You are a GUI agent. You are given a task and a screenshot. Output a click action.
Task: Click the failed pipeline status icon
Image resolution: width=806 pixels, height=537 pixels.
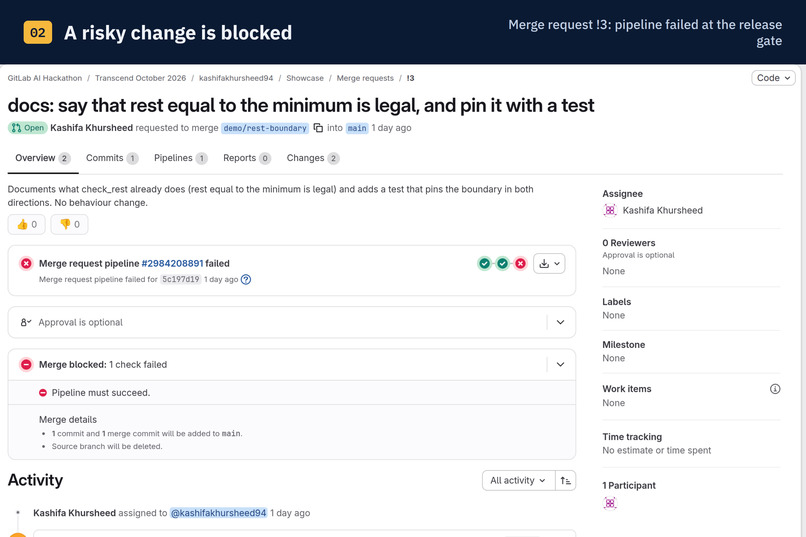(26, 264)
